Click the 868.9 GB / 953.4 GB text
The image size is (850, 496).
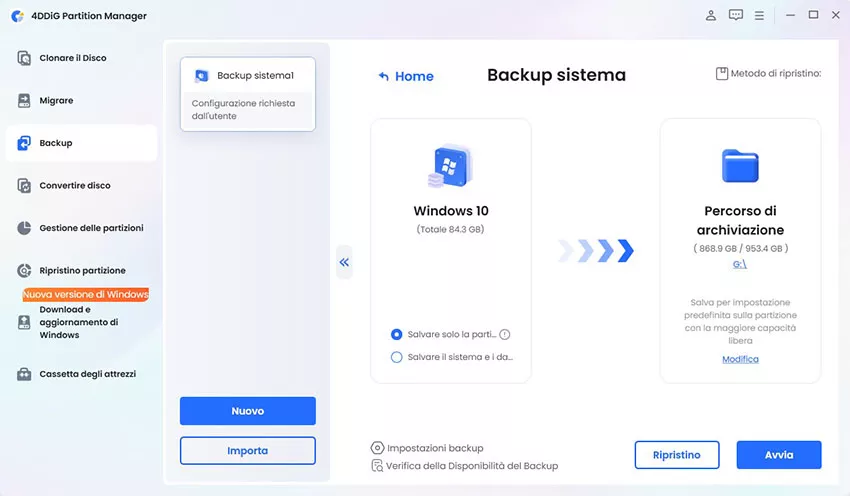740,248
